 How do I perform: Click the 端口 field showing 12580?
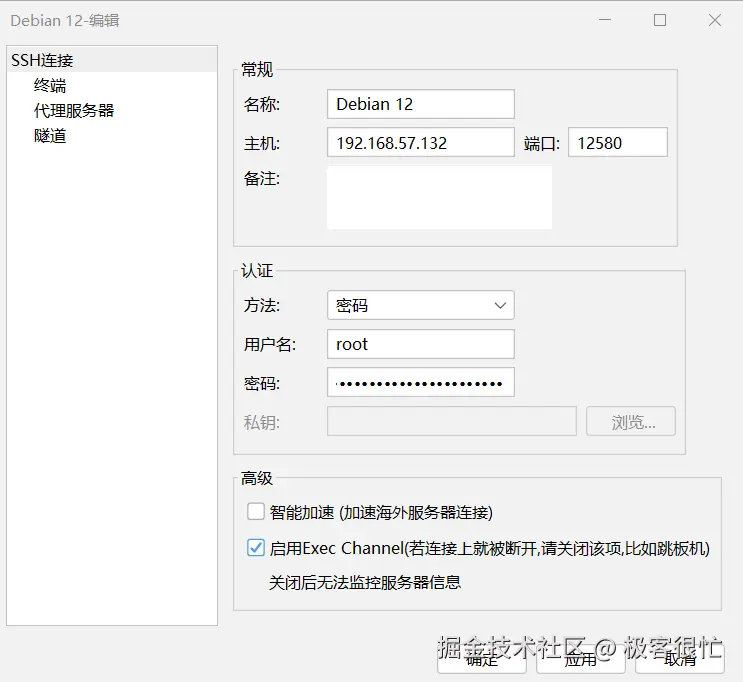tap(618, 142)
